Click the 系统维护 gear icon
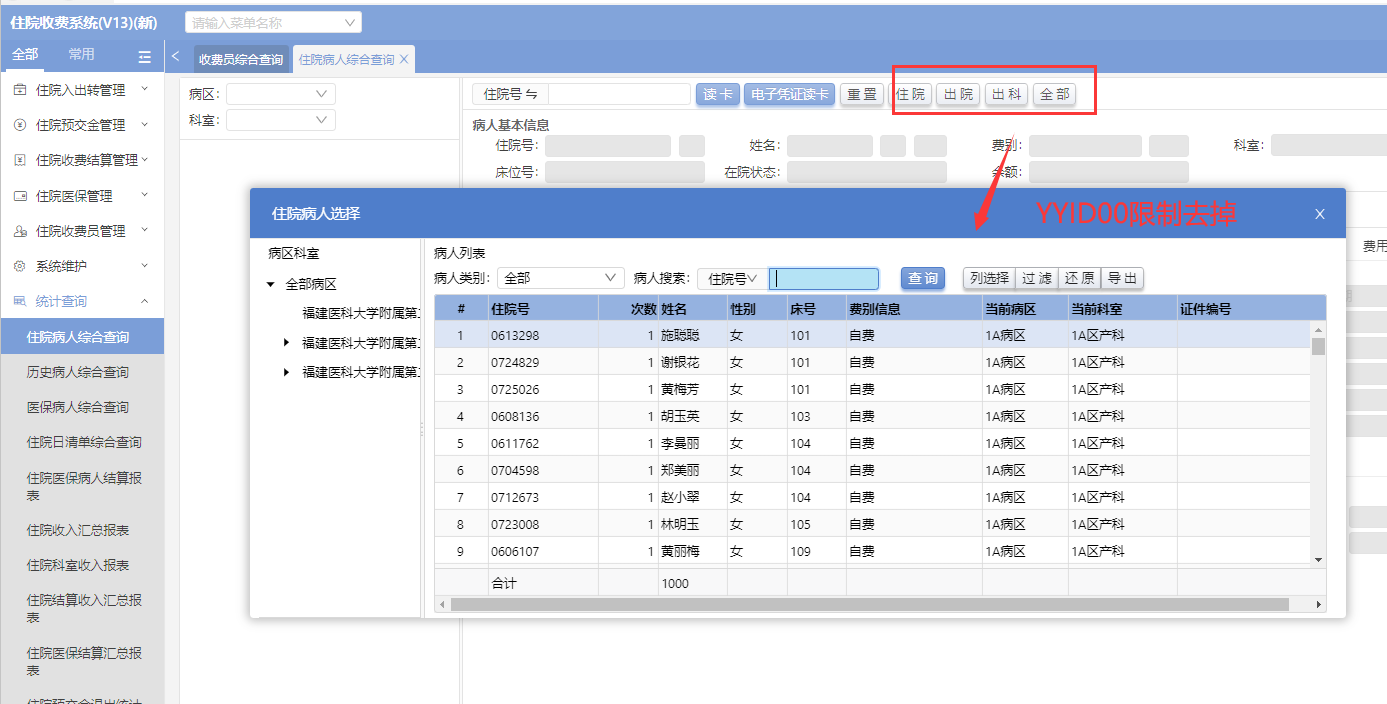The height and width of the screenshot is (704, 1387). (x=20, y=266)
